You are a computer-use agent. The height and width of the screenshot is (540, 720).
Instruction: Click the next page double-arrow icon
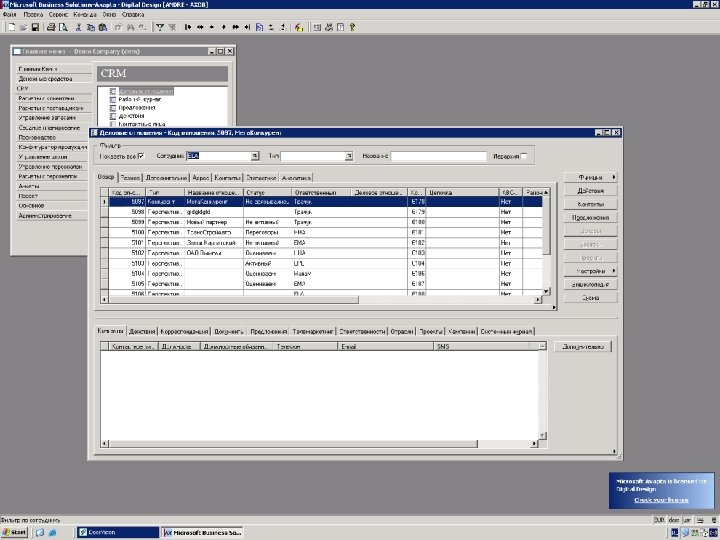[236, 27]
